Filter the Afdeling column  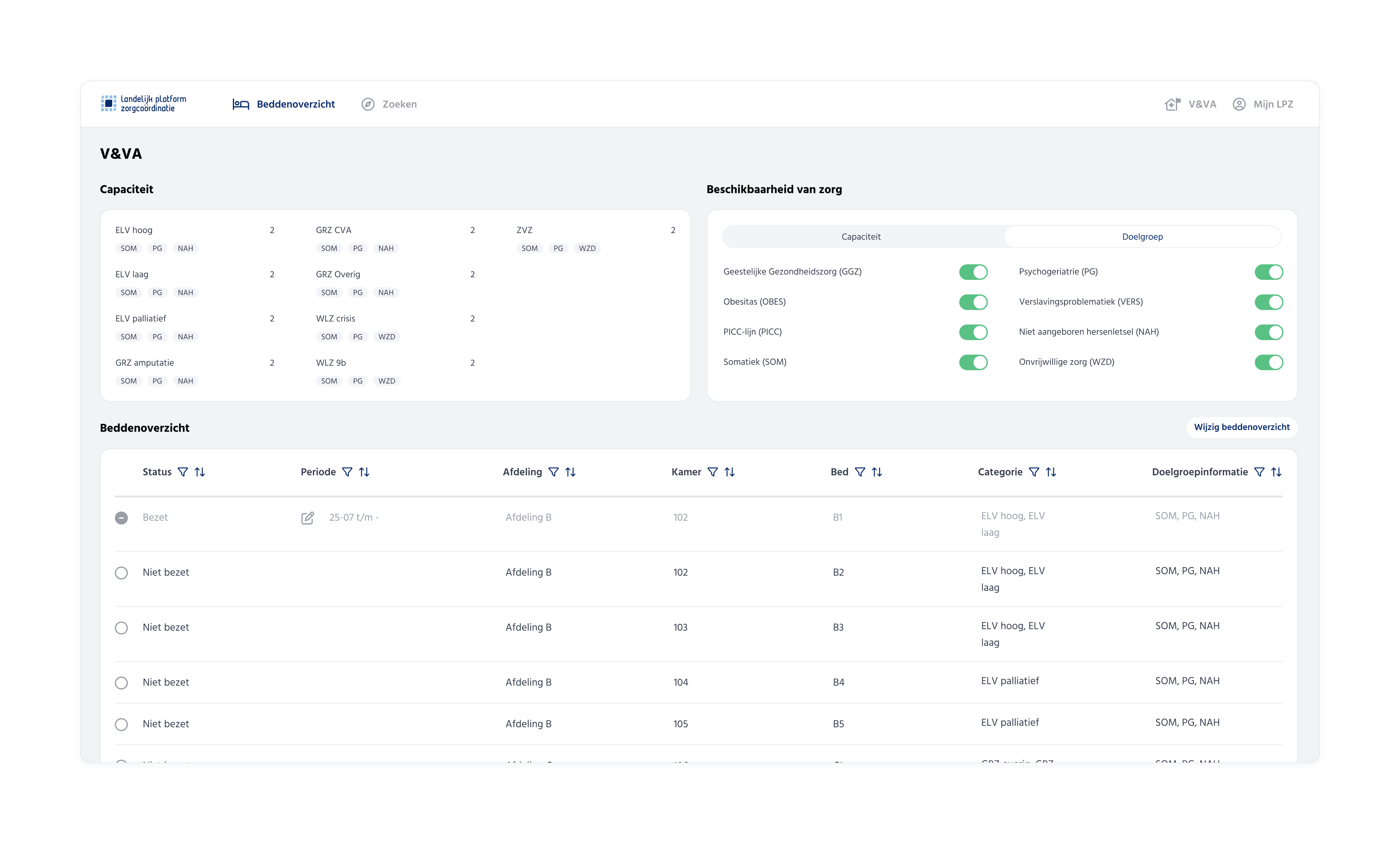click(553, 472)
